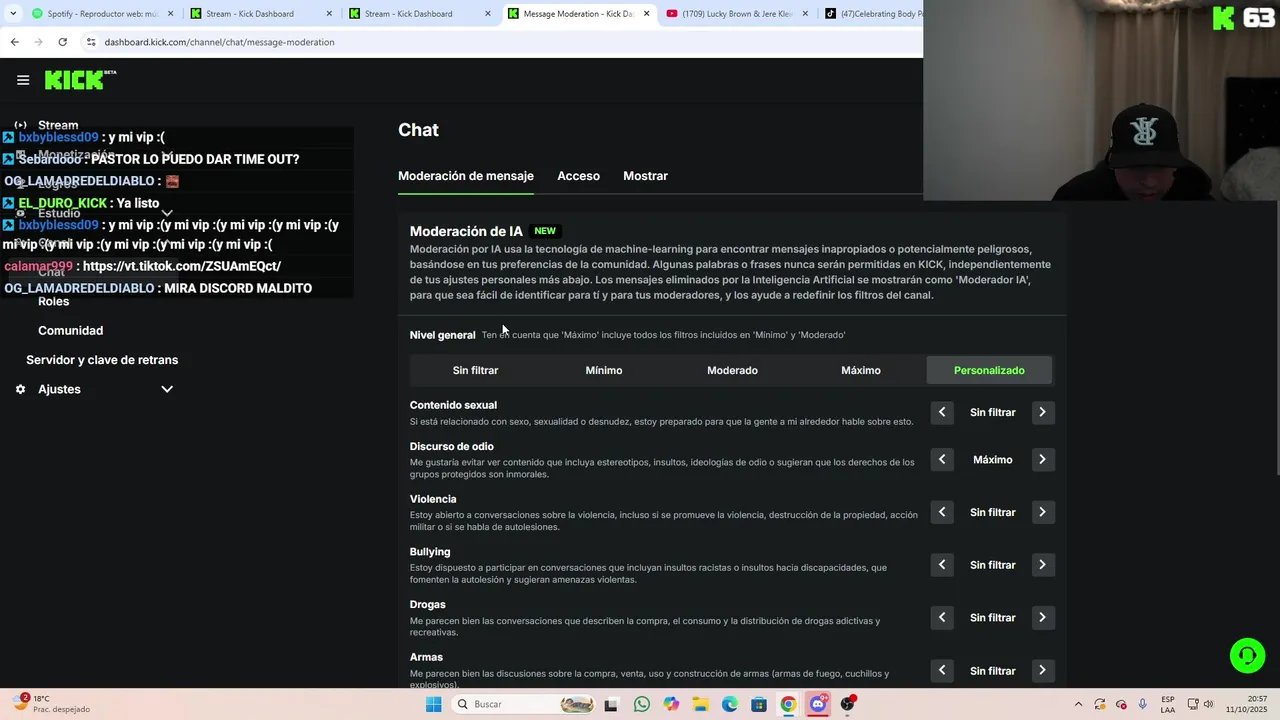Screen dimensions: 1280x720
Task: Switch to the Acceso tab
Action: coord(578,176)
